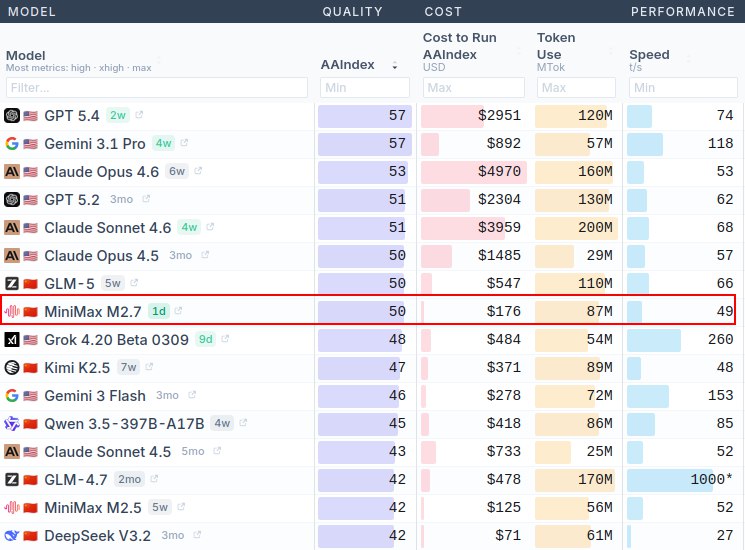This screenshot has width=745, height=550.
Task: Click the Qwen logo in the Qwen 3.5-397B-A17B row
Action: point(12,423)
